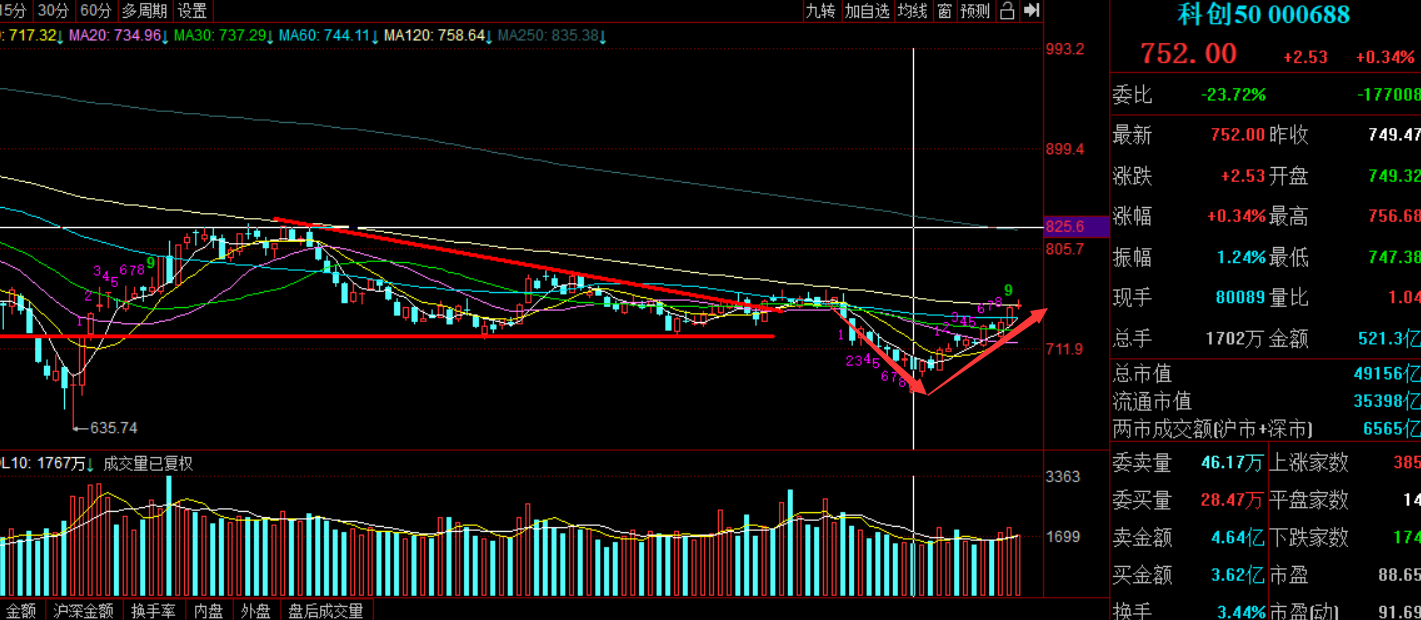Click the MA60 downward arrow indicator
This screenshot has width=1421, height=620.
coord(374,36)
